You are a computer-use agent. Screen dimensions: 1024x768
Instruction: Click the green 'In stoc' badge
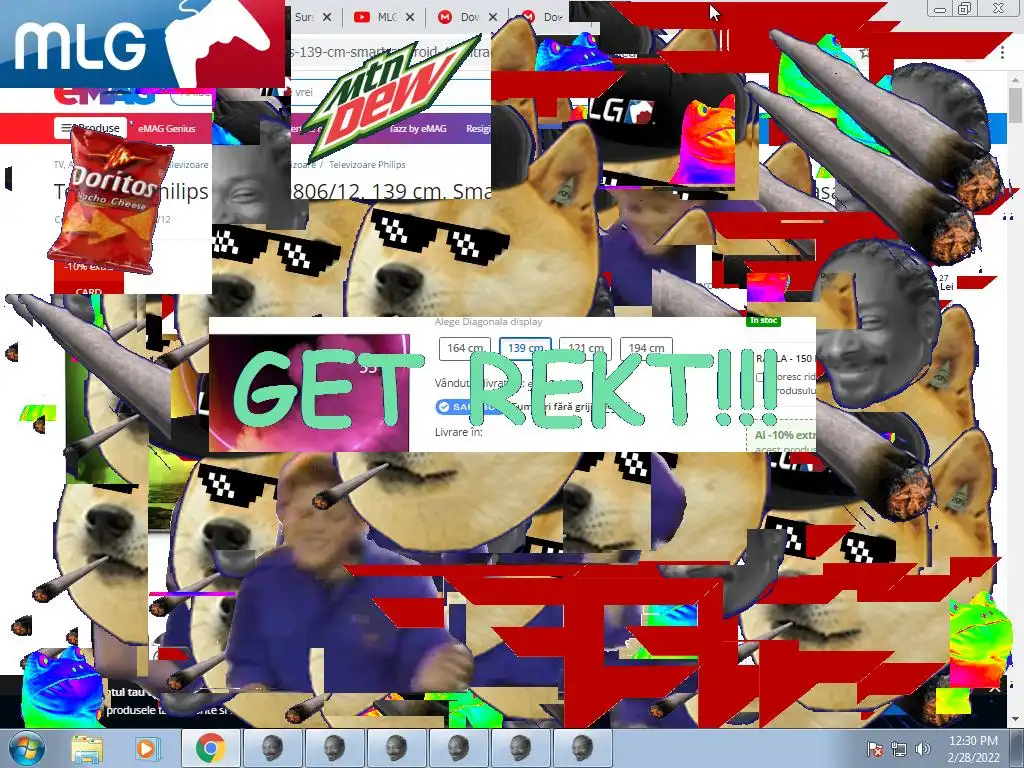click(x=763, y=321)
